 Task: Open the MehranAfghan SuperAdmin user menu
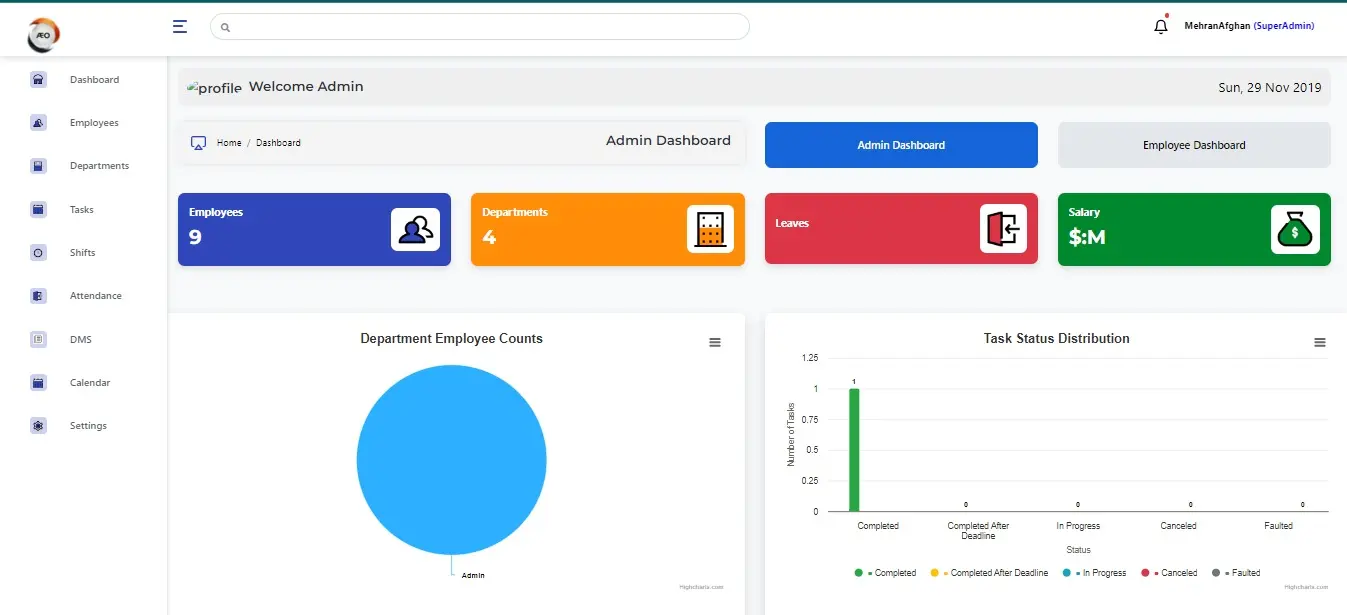pos(1249,26)
